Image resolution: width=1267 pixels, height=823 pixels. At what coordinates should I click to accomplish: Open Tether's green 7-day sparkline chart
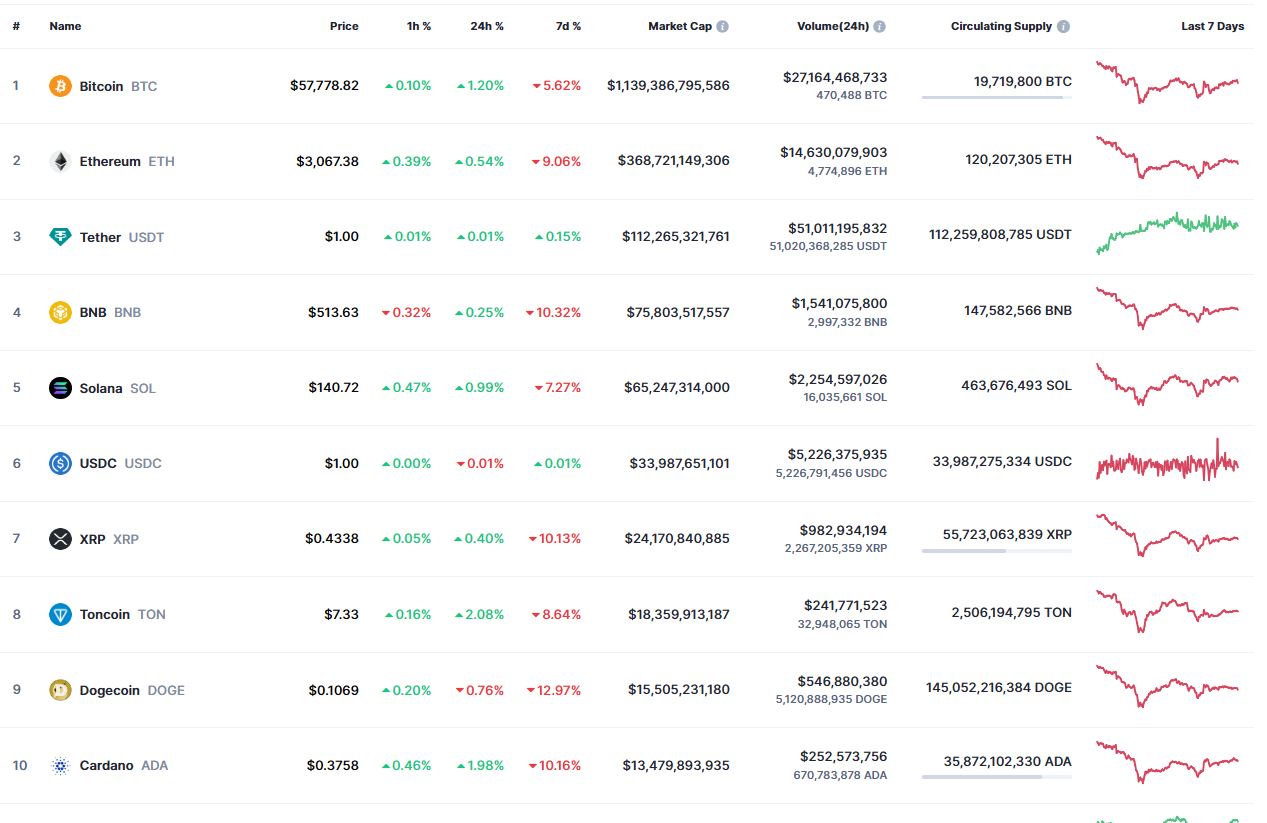1167,233
